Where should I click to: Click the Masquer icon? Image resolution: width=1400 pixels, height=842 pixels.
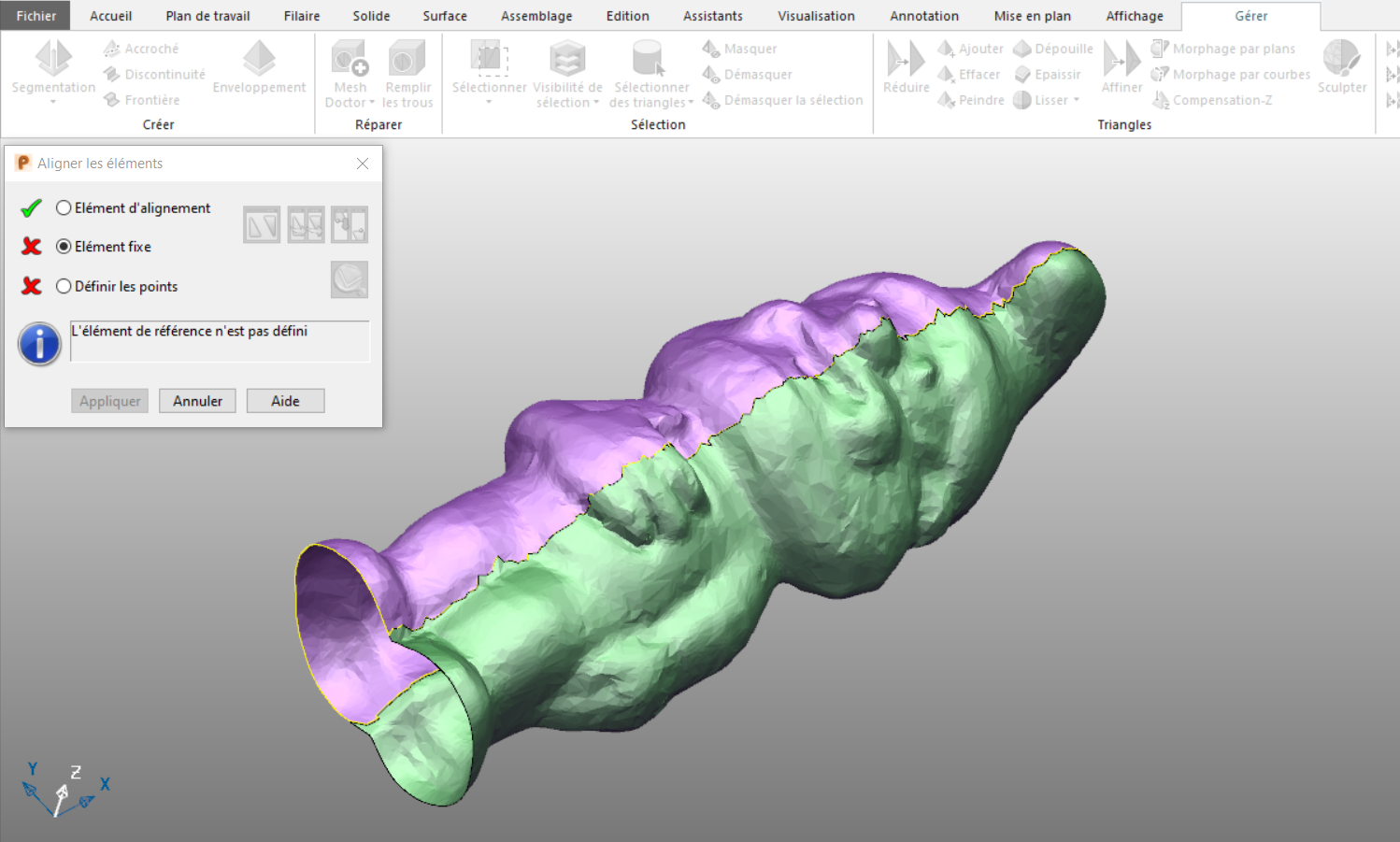[x=711, y=49]
